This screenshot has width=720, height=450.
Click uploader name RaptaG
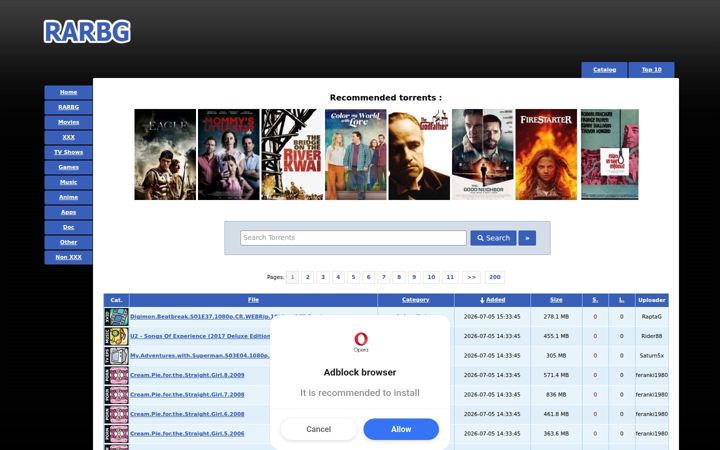tap(652, 317)
